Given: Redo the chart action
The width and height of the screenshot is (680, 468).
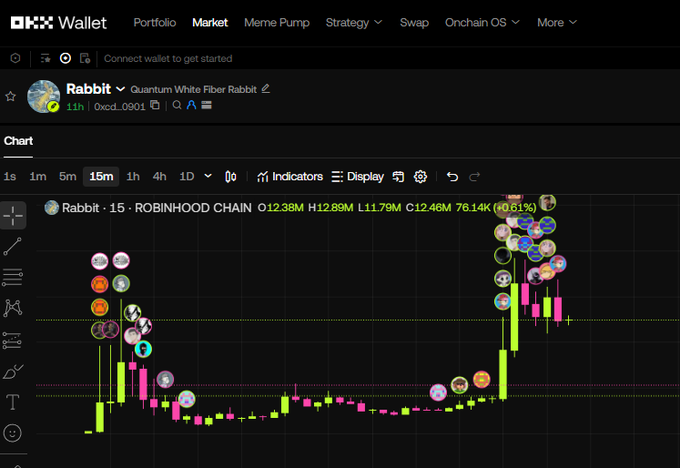Looking at the screenshot, I should 474,177.
